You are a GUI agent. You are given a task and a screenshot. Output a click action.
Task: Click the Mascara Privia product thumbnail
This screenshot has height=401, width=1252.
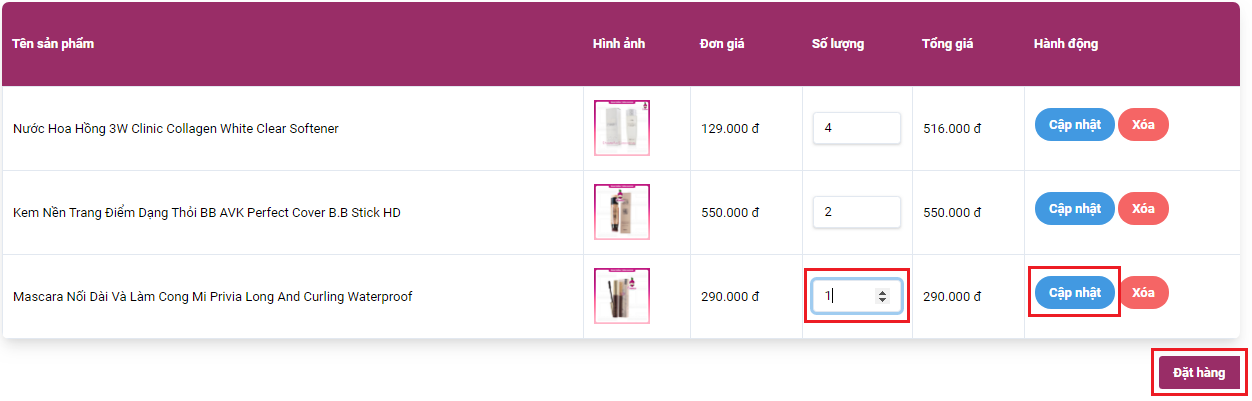622,296
